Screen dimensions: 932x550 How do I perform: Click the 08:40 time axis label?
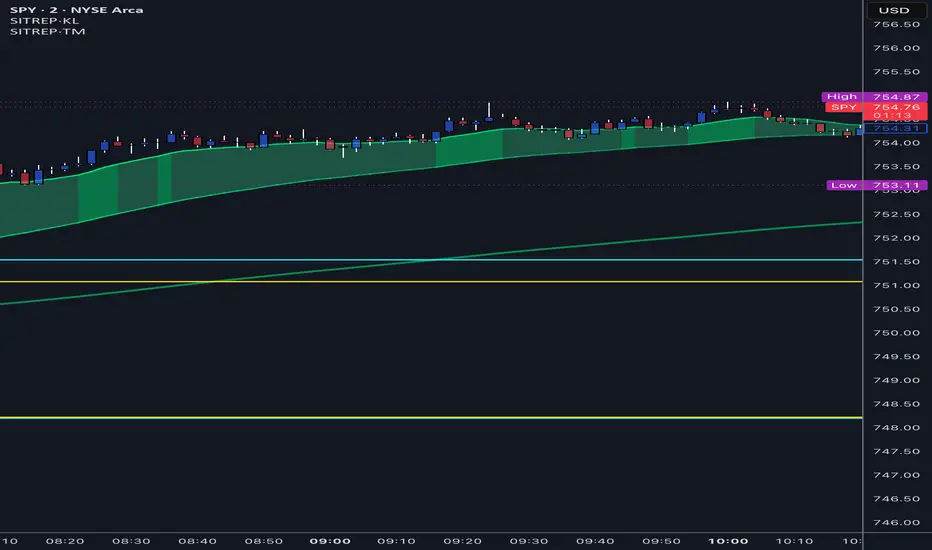point(197,541)
